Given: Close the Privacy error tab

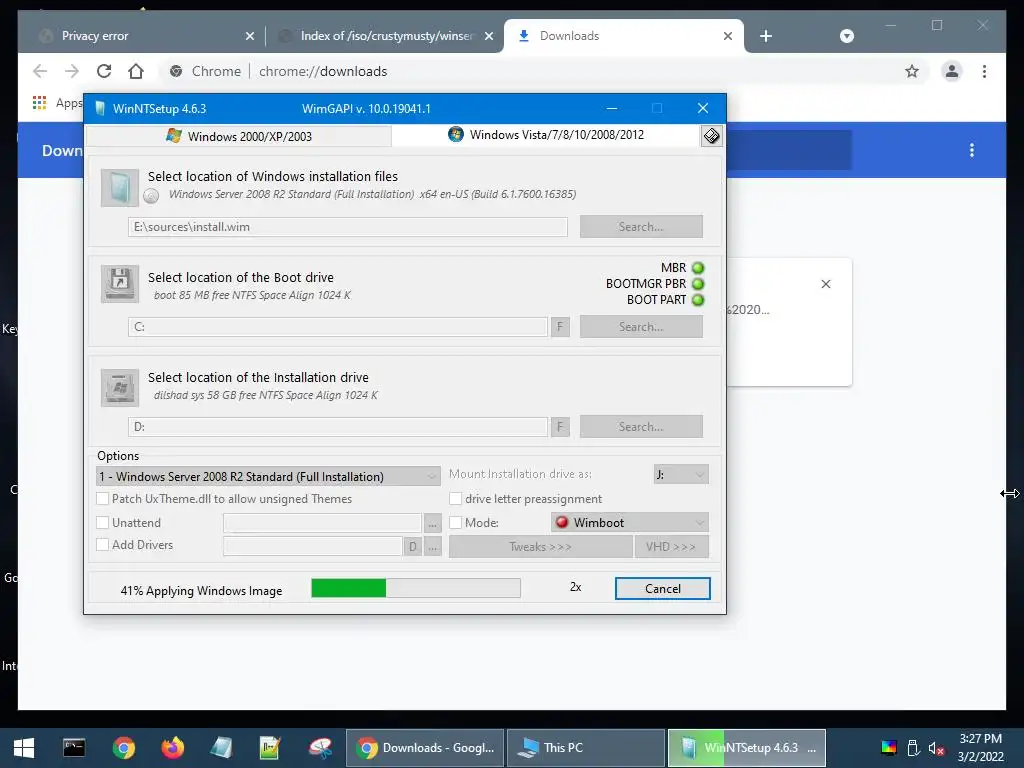Looking at the screenshot, I should [249, 36].
